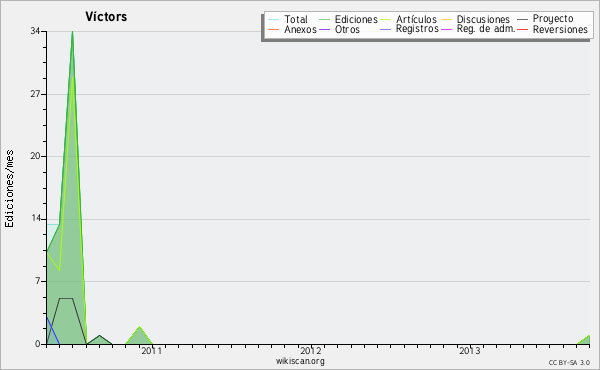Select the 'Anexos' legend entry
600x370 pixels.
pyautogui.click(x=300, y=29)
